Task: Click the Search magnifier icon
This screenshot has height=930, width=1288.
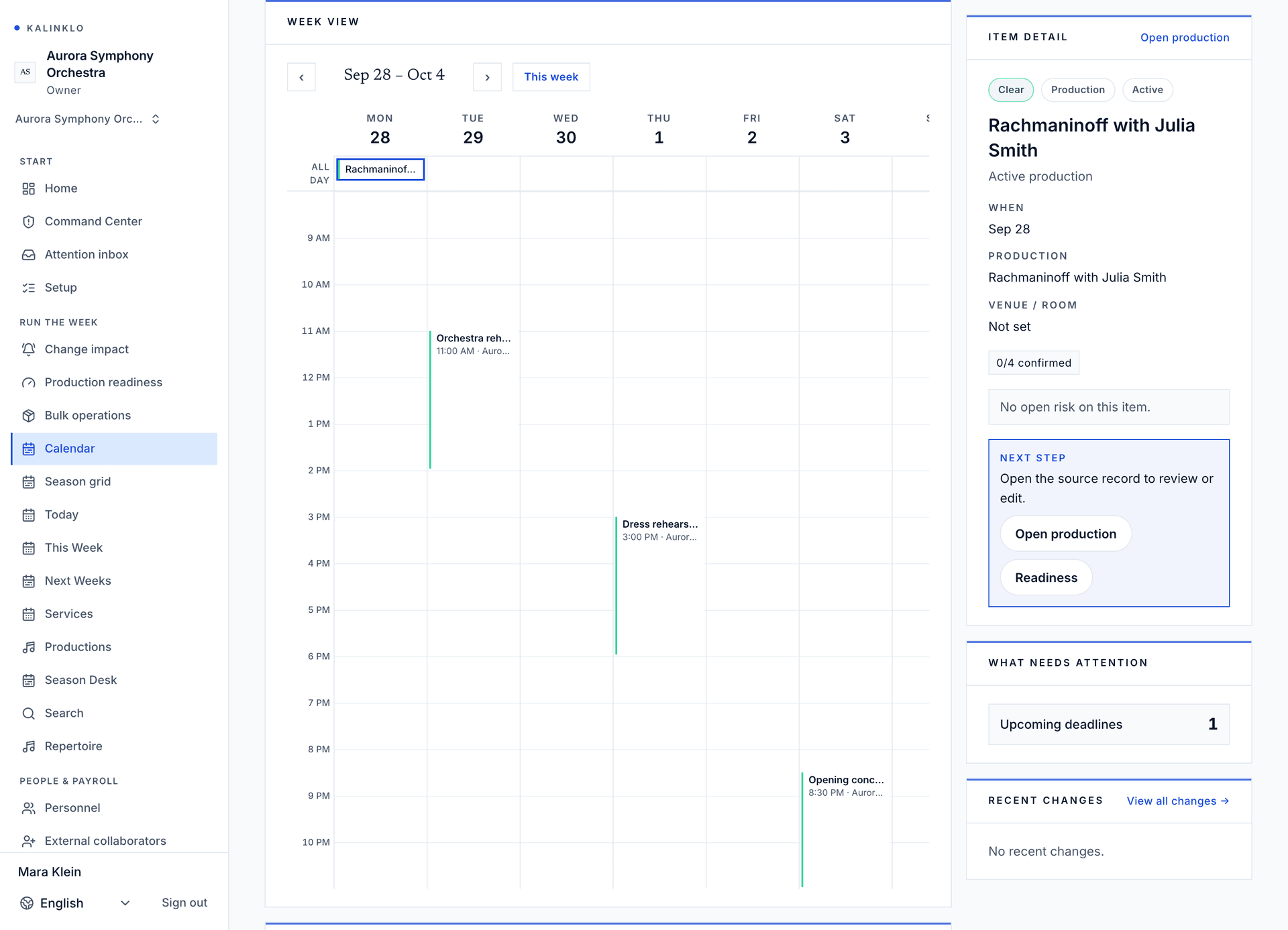Action: tap(28, 713)
